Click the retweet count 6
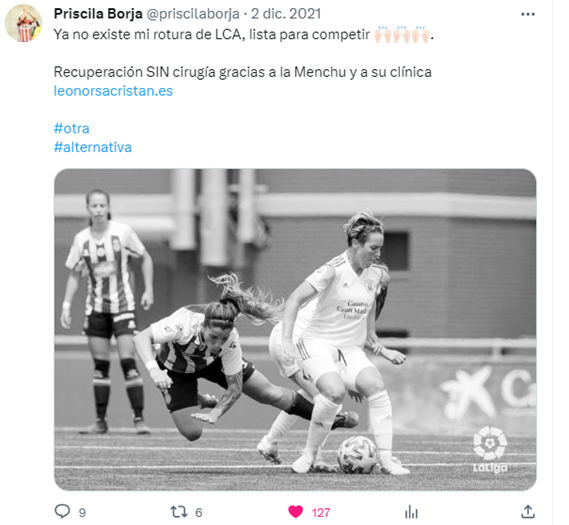 click(x=198, y=513)
